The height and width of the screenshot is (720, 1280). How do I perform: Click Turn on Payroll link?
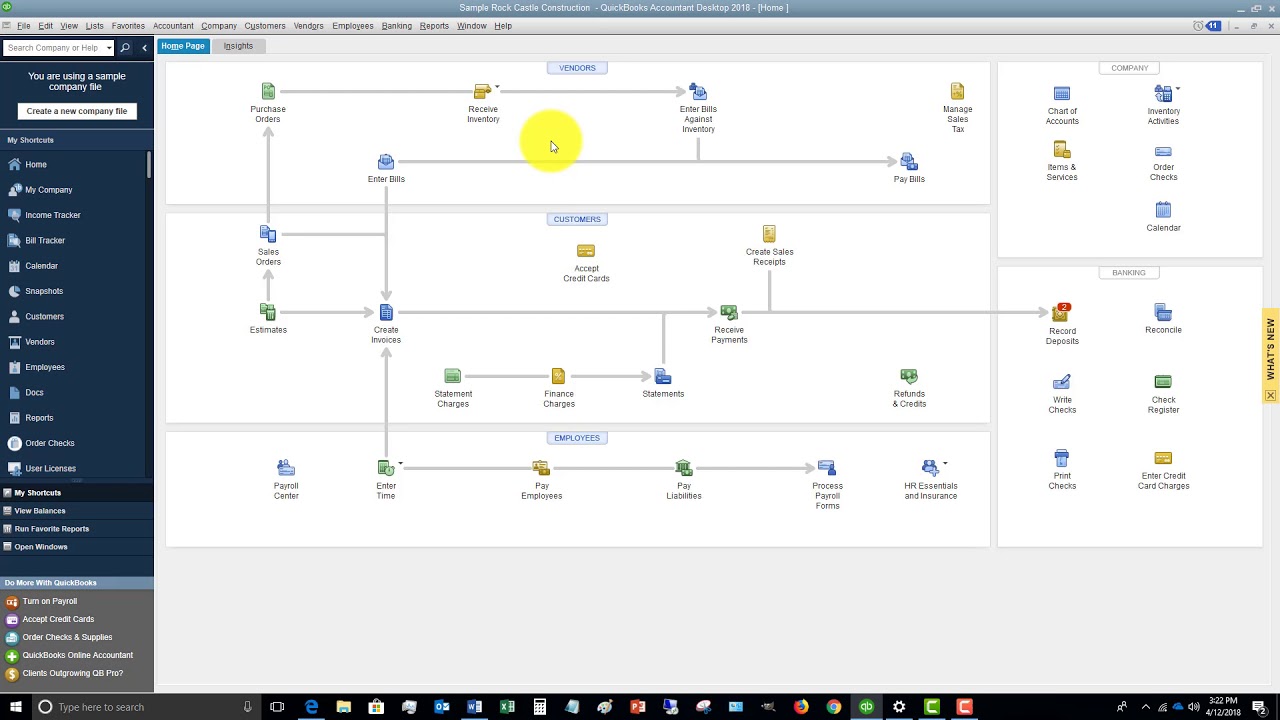(50, 602)
